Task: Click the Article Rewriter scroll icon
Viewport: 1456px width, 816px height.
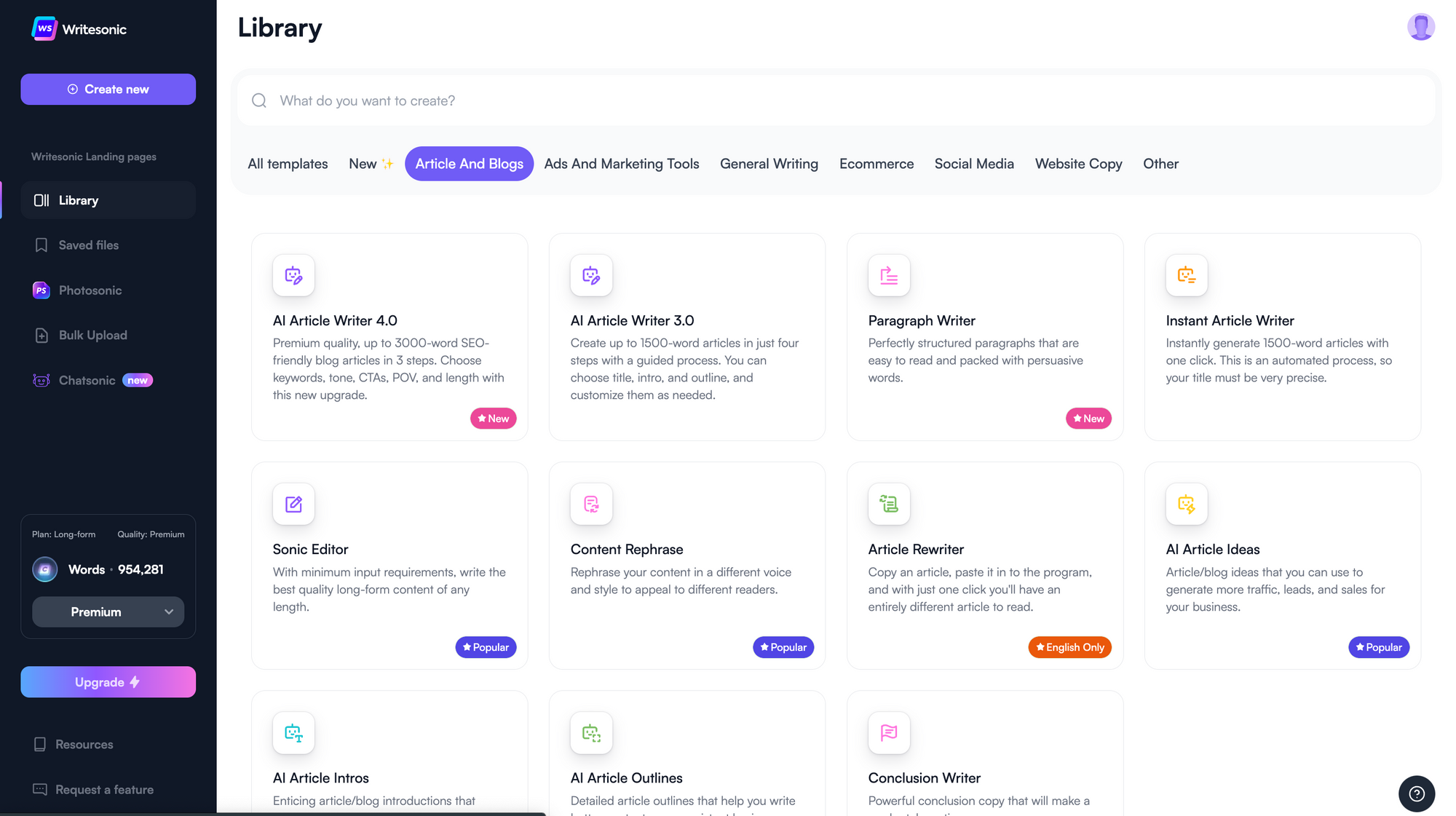Action: (x=889, y=504)
